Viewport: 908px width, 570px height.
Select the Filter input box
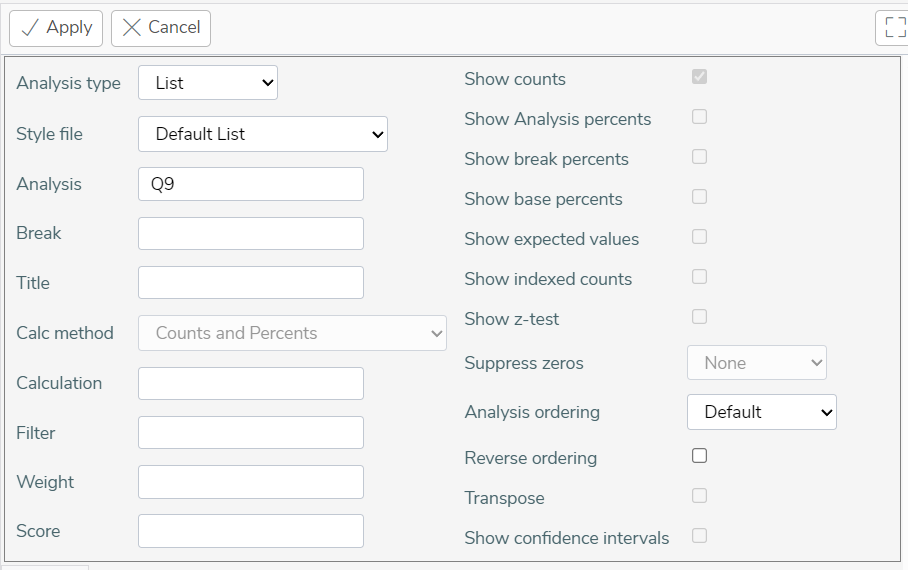(251, 432)
